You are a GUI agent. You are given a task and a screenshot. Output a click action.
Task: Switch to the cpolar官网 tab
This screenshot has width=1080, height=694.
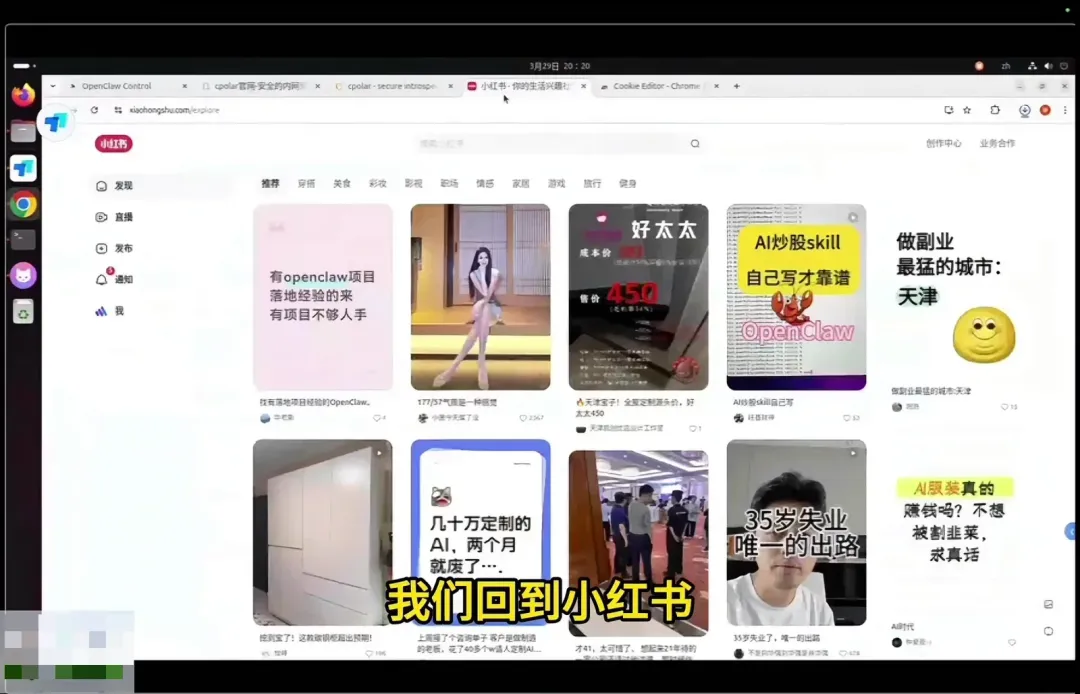[x=260, y=86]
